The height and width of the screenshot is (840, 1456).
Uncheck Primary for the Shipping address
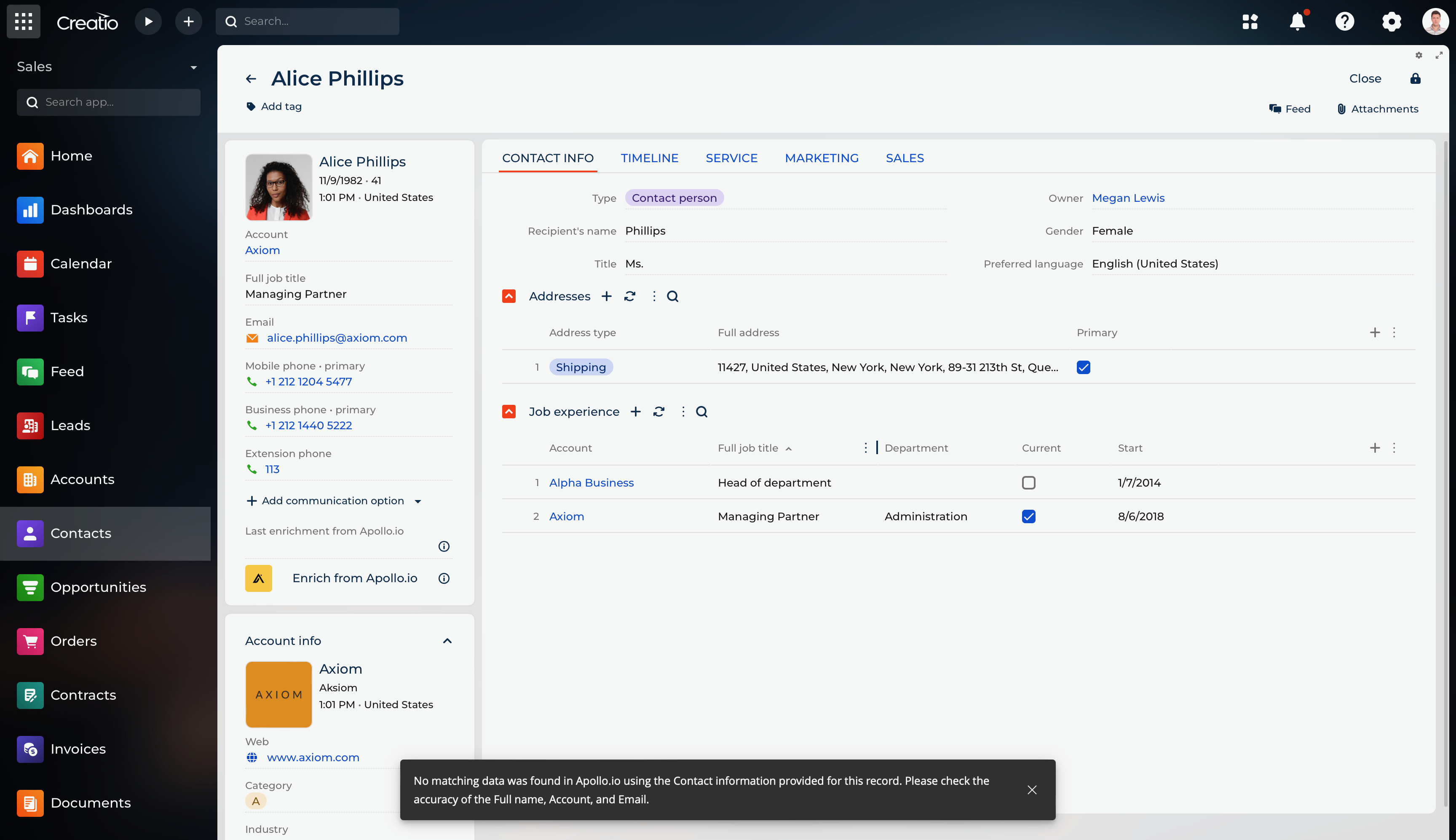point(1083,367)
